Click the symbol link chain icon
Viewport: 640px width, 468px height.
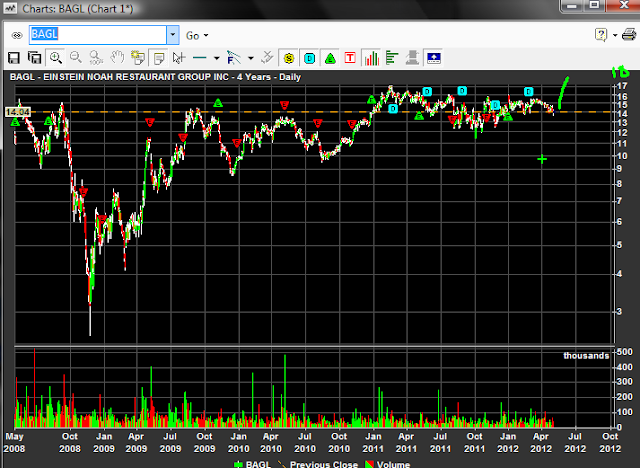(17, 35)
